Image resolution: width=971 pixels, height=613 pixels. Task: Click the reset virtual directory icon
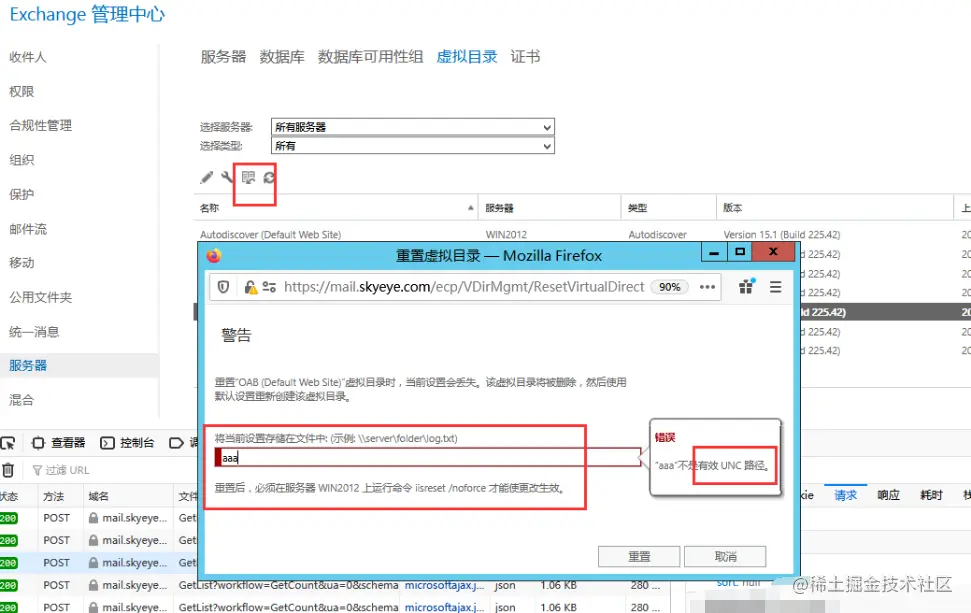click(248, 178)
